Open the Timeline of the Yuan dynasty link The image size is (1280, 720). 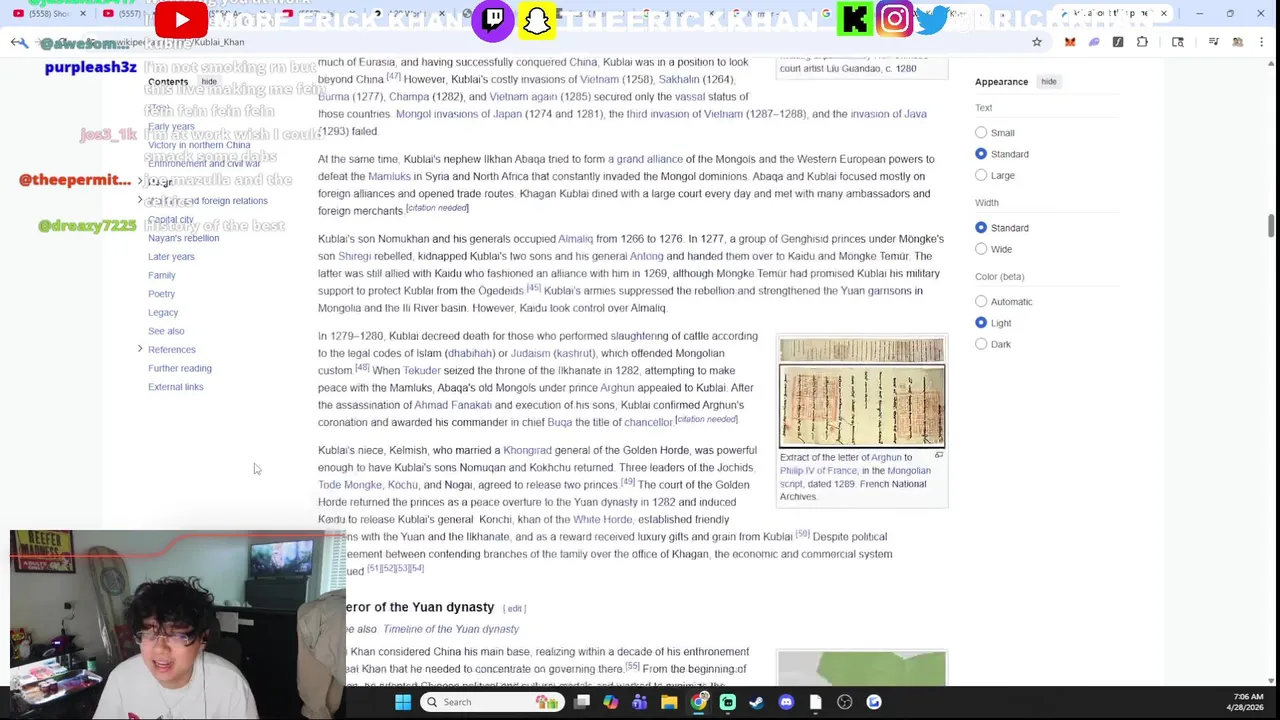tap(451, 629)
